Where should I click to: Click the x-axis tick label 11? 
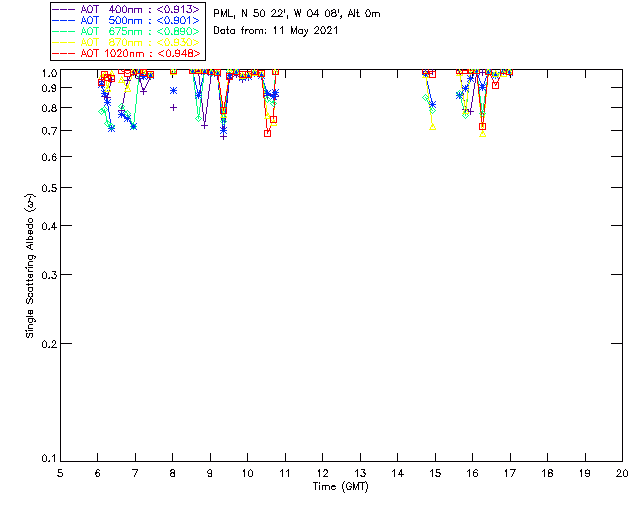[x=285, y=473]
